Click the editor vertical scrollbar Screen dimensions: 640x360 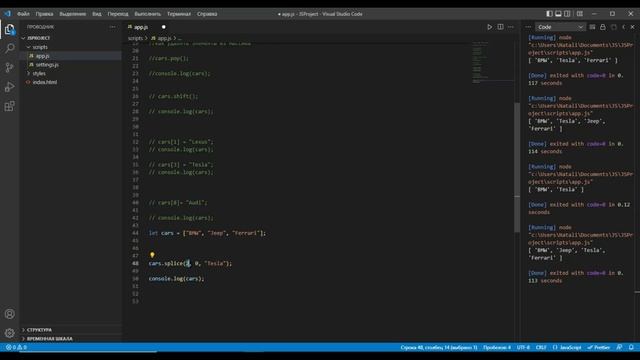point(517,167)
